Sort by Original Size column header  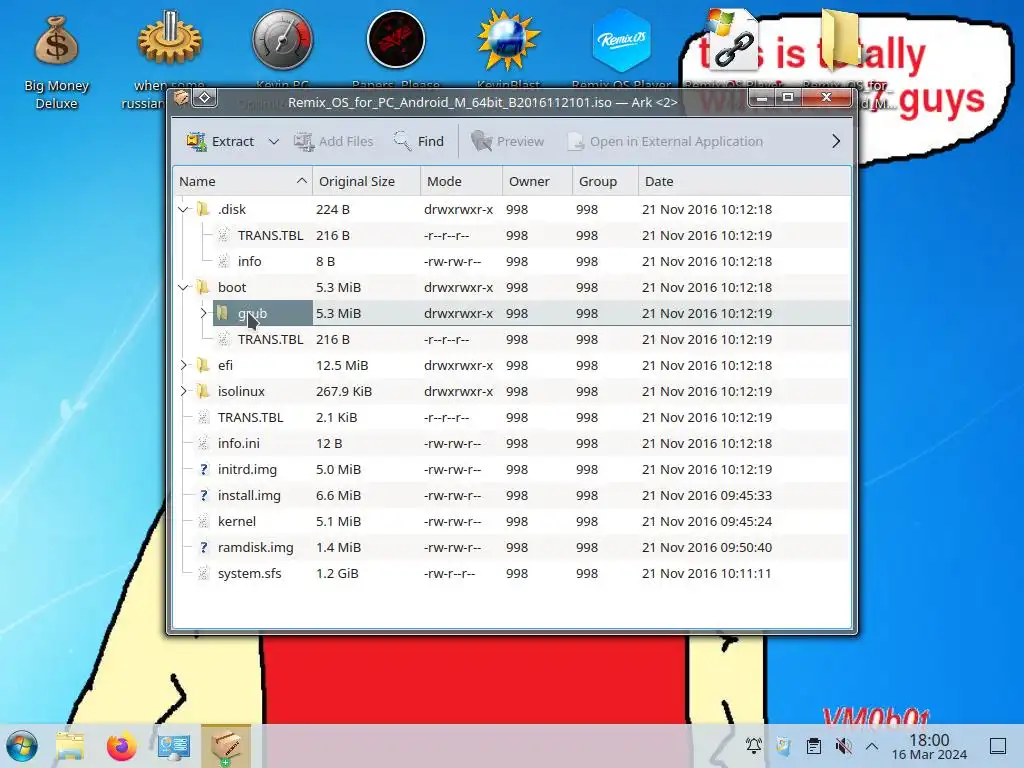tap(366, 181)
